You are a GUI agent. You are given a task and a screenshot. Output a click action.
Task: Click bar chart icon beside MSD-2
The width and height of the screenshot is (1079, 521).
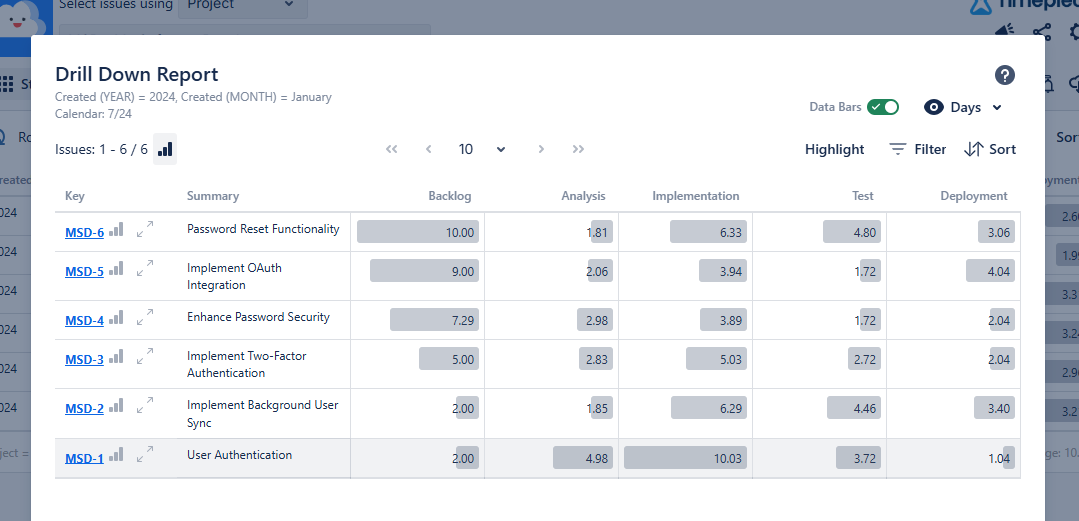117,406
